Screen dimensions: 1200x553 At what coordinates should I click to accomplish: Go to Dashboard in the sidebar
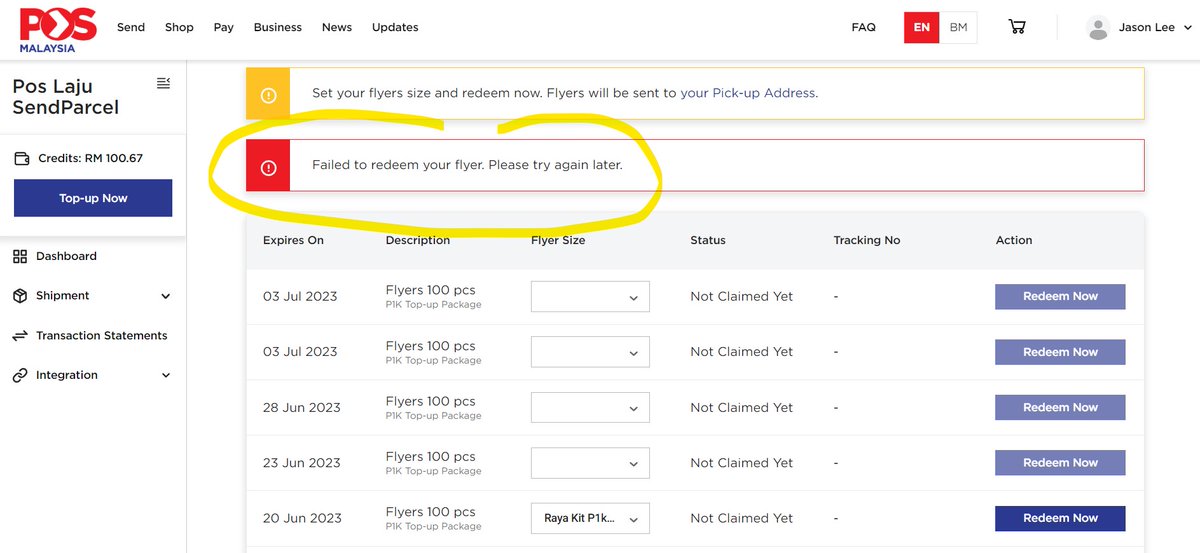(66, 256)
